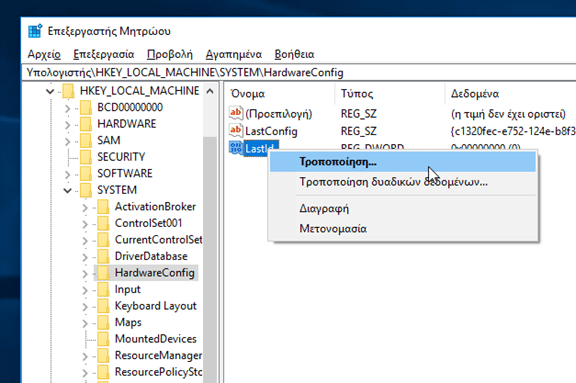Choose Τροποποίηση... from context menu
This screenshot has height=383, width=576.
coord(403,162)
